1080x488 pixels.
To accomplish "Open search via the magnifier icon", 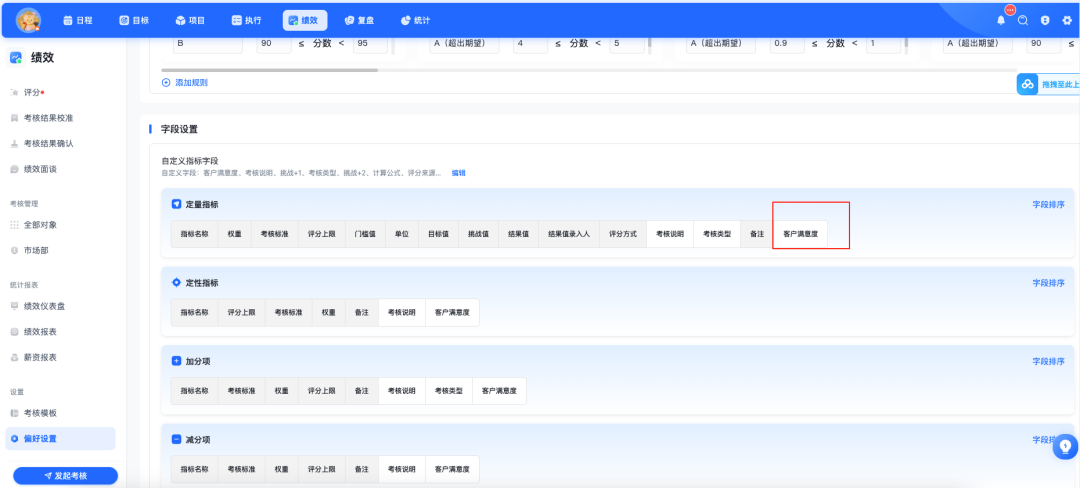I will click(x=1023, y=20).
